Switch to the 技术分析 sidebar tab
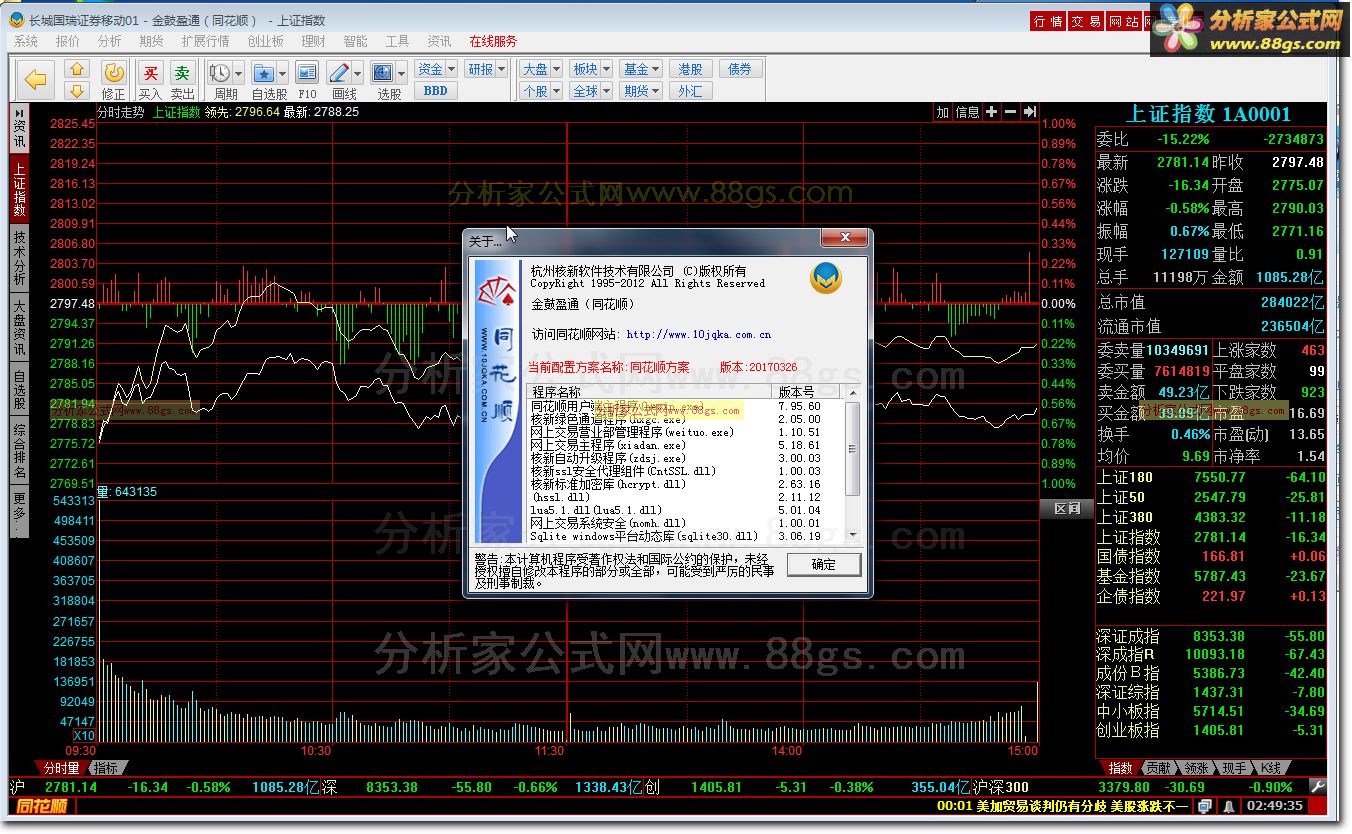Screen dimensions: 1352x834 pyautogui.click(x=19, y=258)
